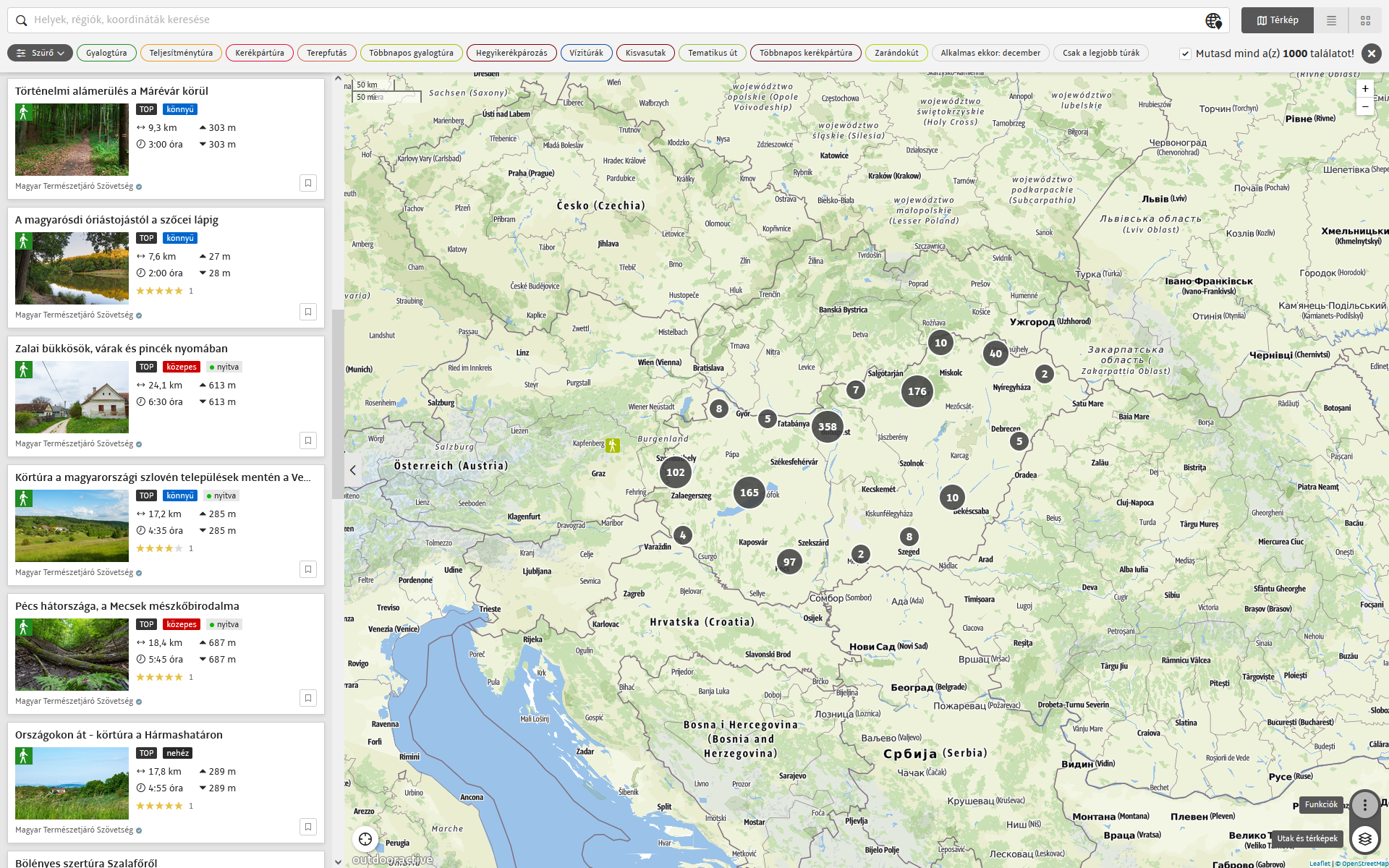Open Leaflet attribution link

click(1320, 863)
